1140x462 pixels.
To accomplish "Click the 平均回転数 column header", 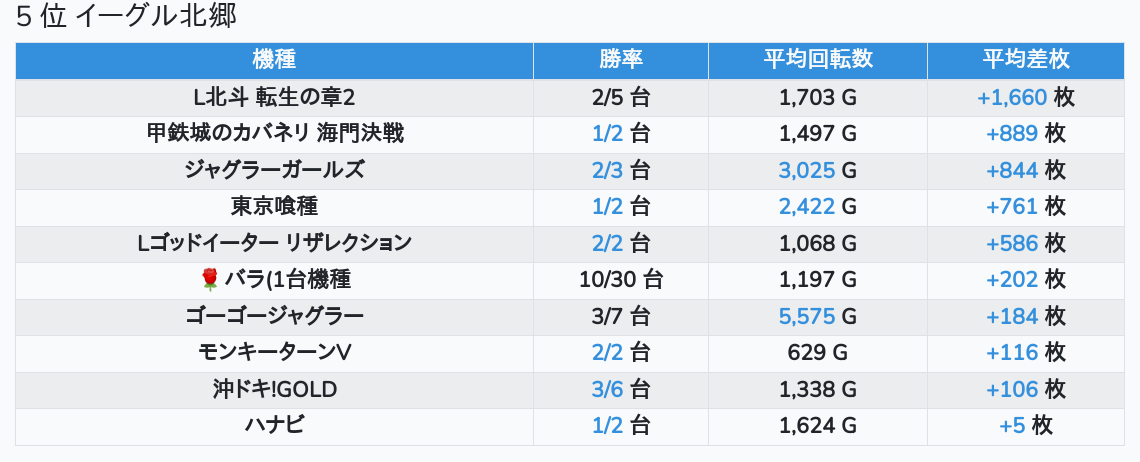I will point(817,59).
